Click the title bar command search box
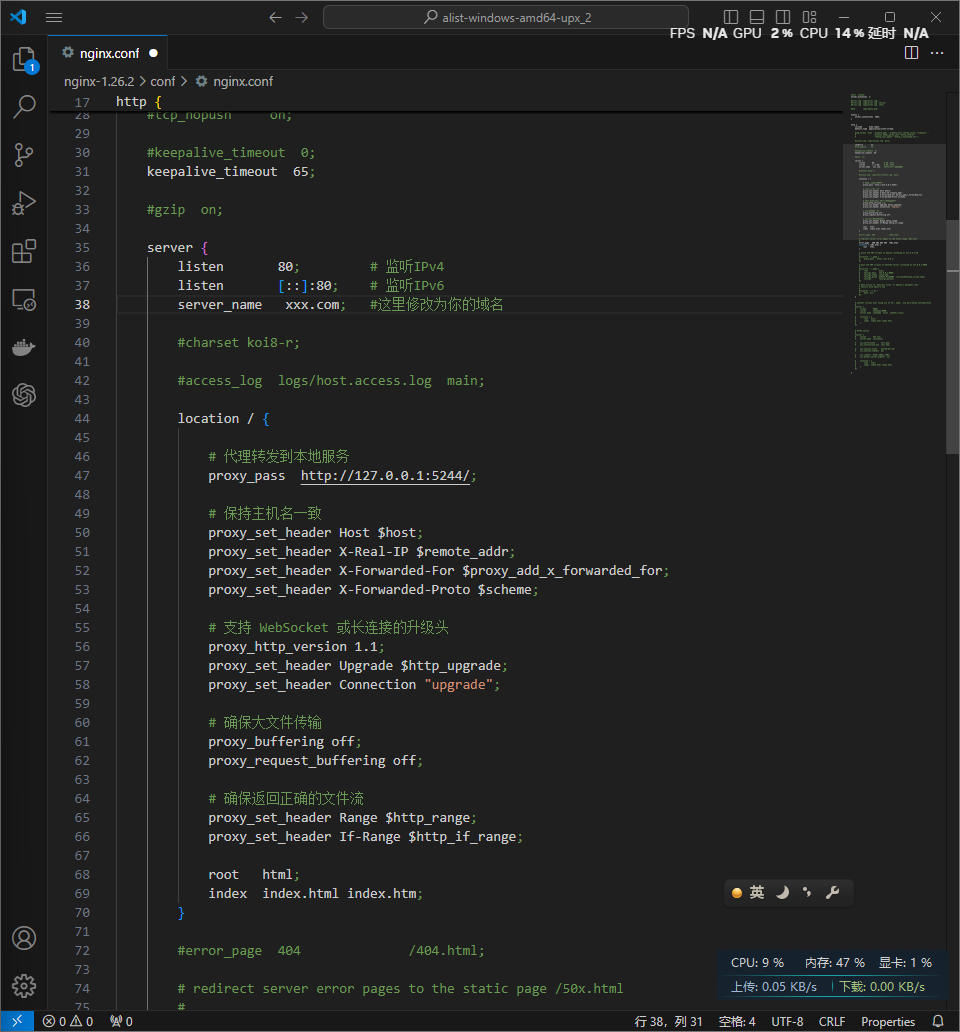 [506, 17]
